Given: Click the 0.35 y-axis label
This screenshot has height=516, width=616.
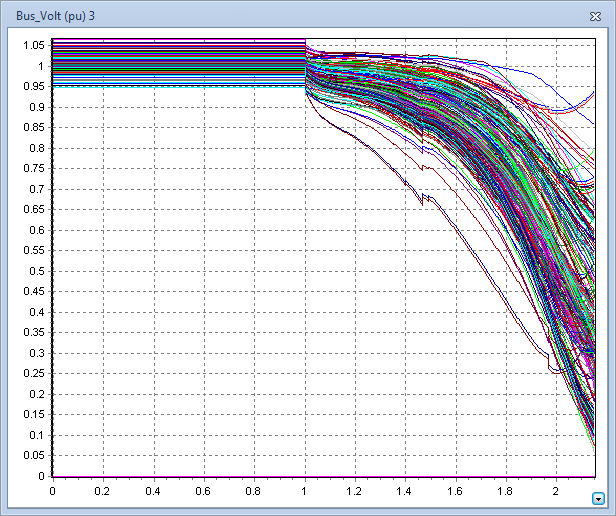Looking at the screenshot, I should 34,332.
